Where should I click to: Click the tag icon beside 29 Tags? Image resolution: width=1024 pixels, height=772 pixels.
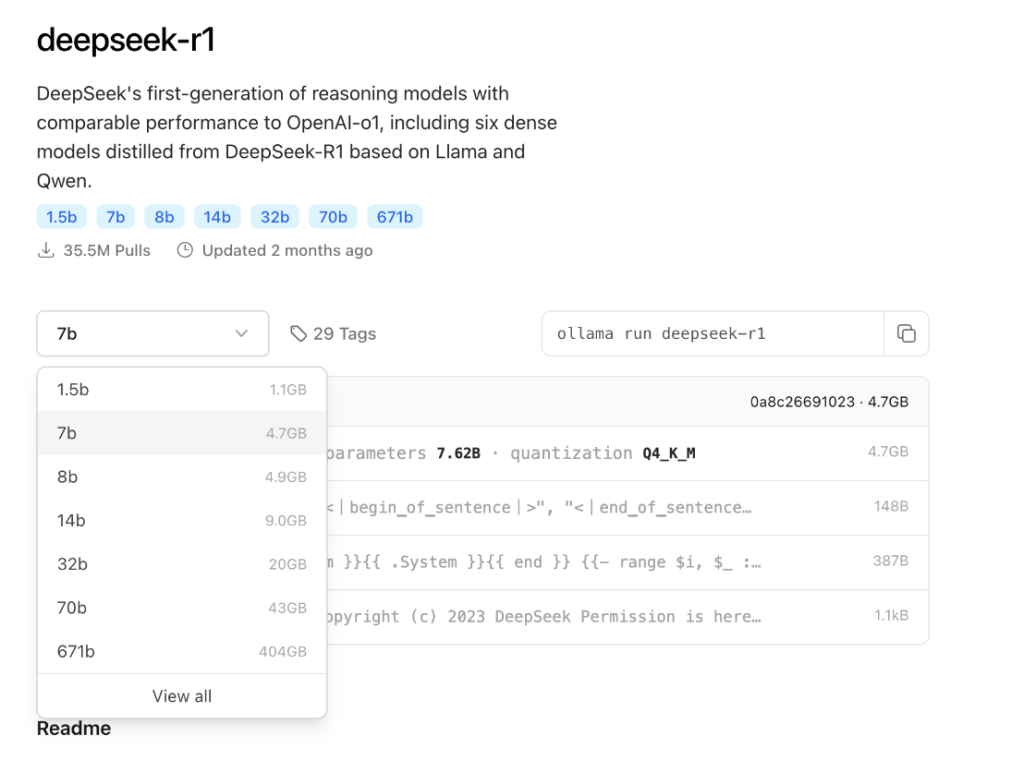298,334
